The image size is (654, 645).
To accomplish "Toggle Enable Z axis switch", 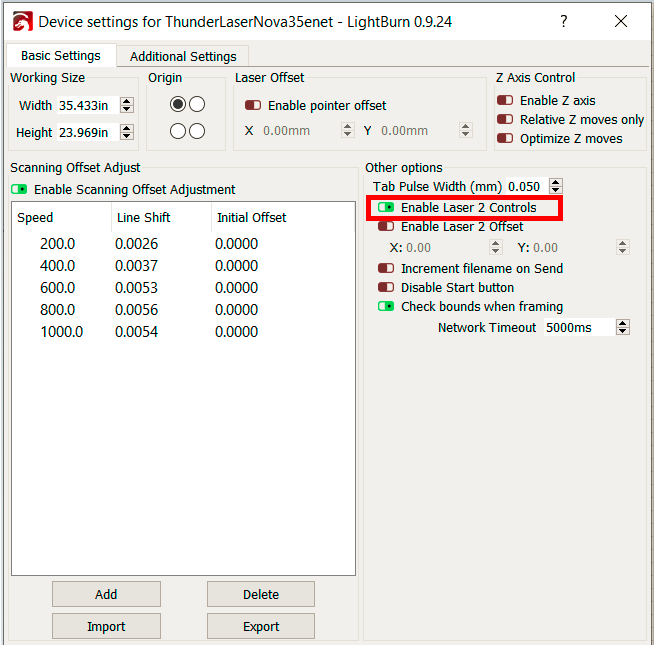I will click(505, 101).
